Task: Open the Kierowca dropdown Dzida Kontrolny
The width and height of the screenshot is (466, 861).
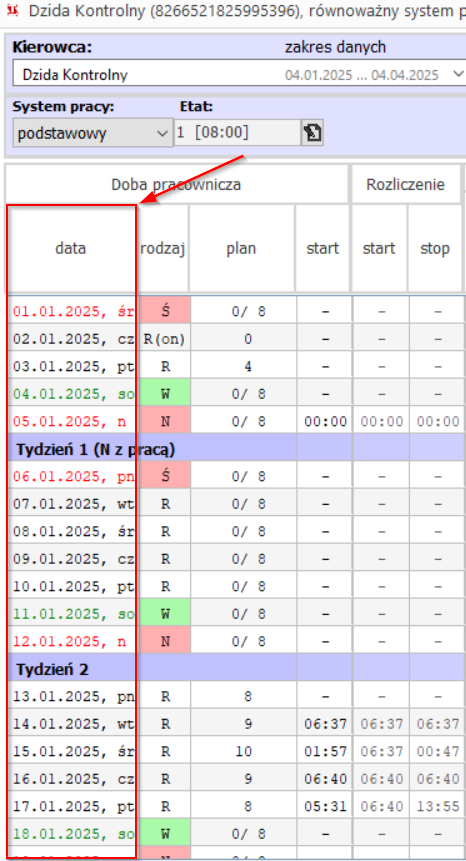Action: [238, 74]
